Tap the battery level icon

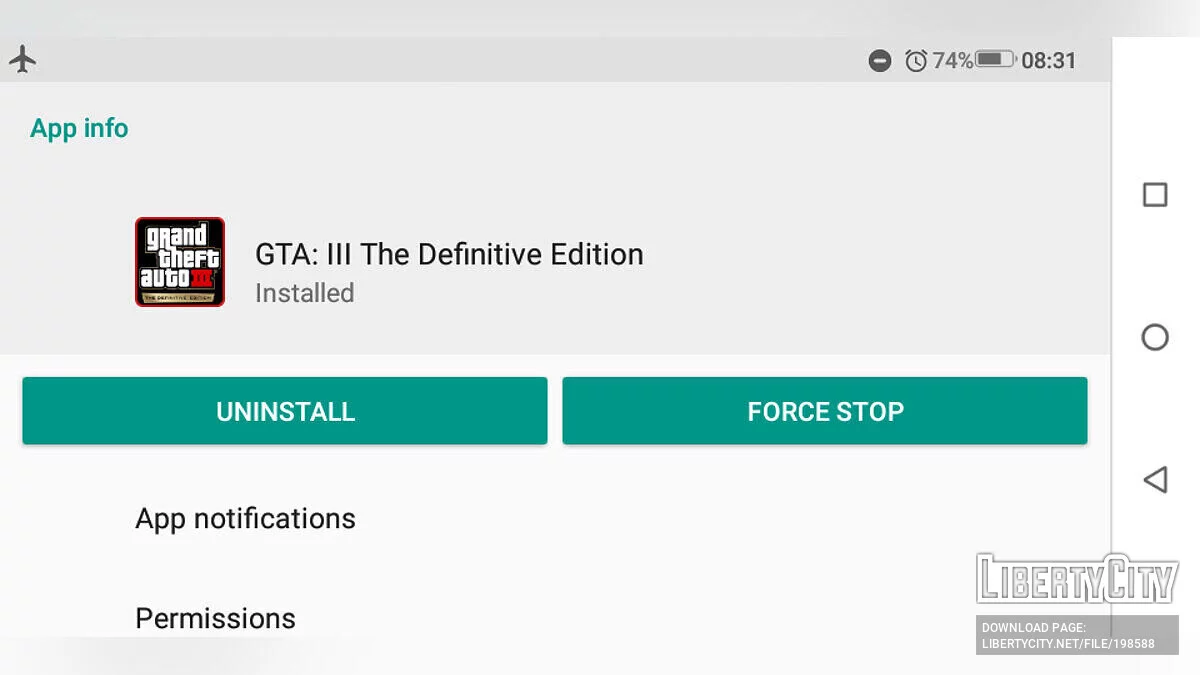point(995,60)
